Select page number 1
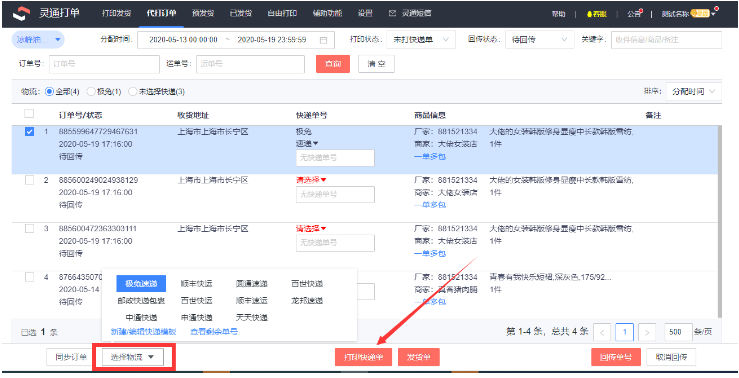 click(x=625, y=332)
